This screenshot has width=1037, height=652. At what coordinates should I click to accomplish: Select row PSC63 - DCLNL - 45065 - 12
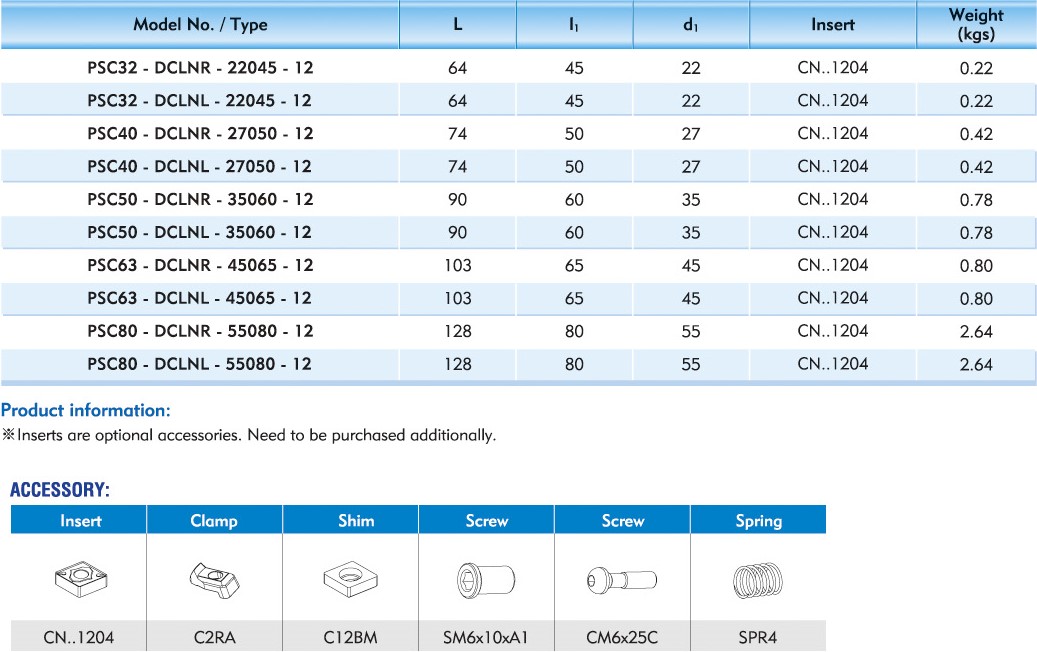518,298
